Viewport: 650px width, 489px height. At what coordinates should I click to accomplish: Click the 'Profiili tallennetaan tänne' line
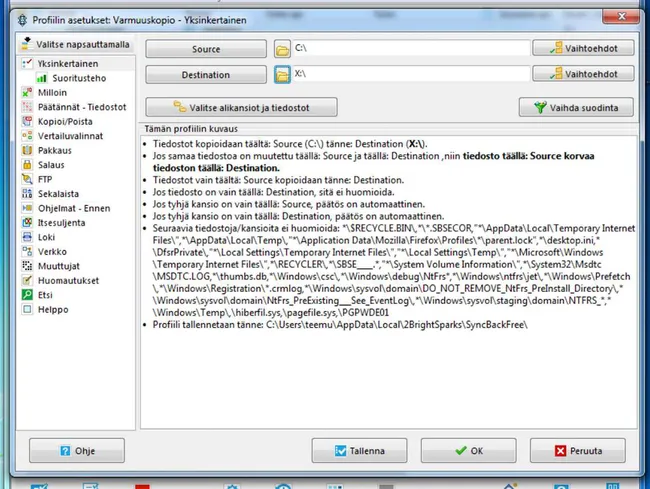click(340, 324)
